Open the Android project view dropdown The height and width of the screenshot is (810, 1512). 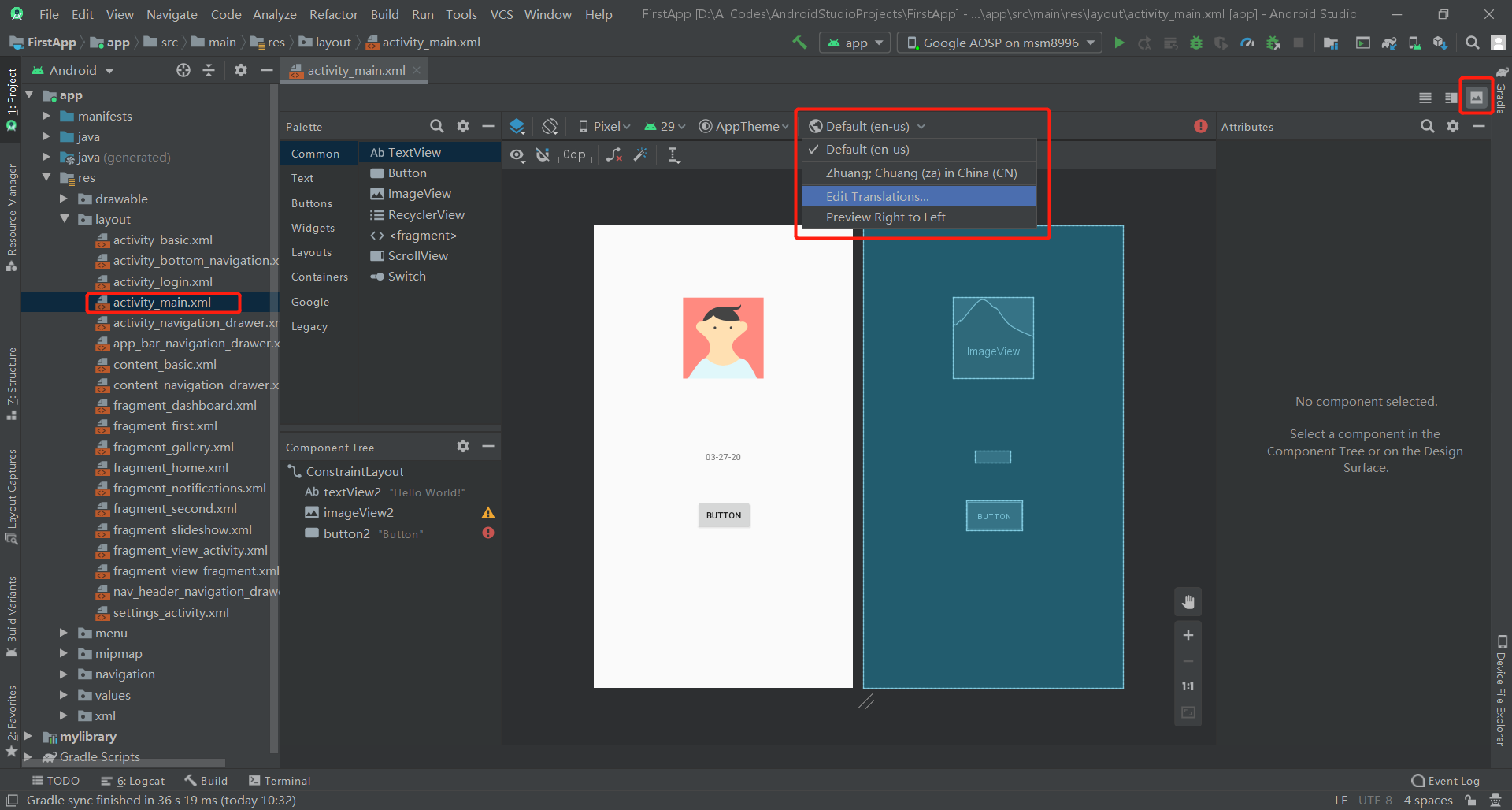coord(72,70)
